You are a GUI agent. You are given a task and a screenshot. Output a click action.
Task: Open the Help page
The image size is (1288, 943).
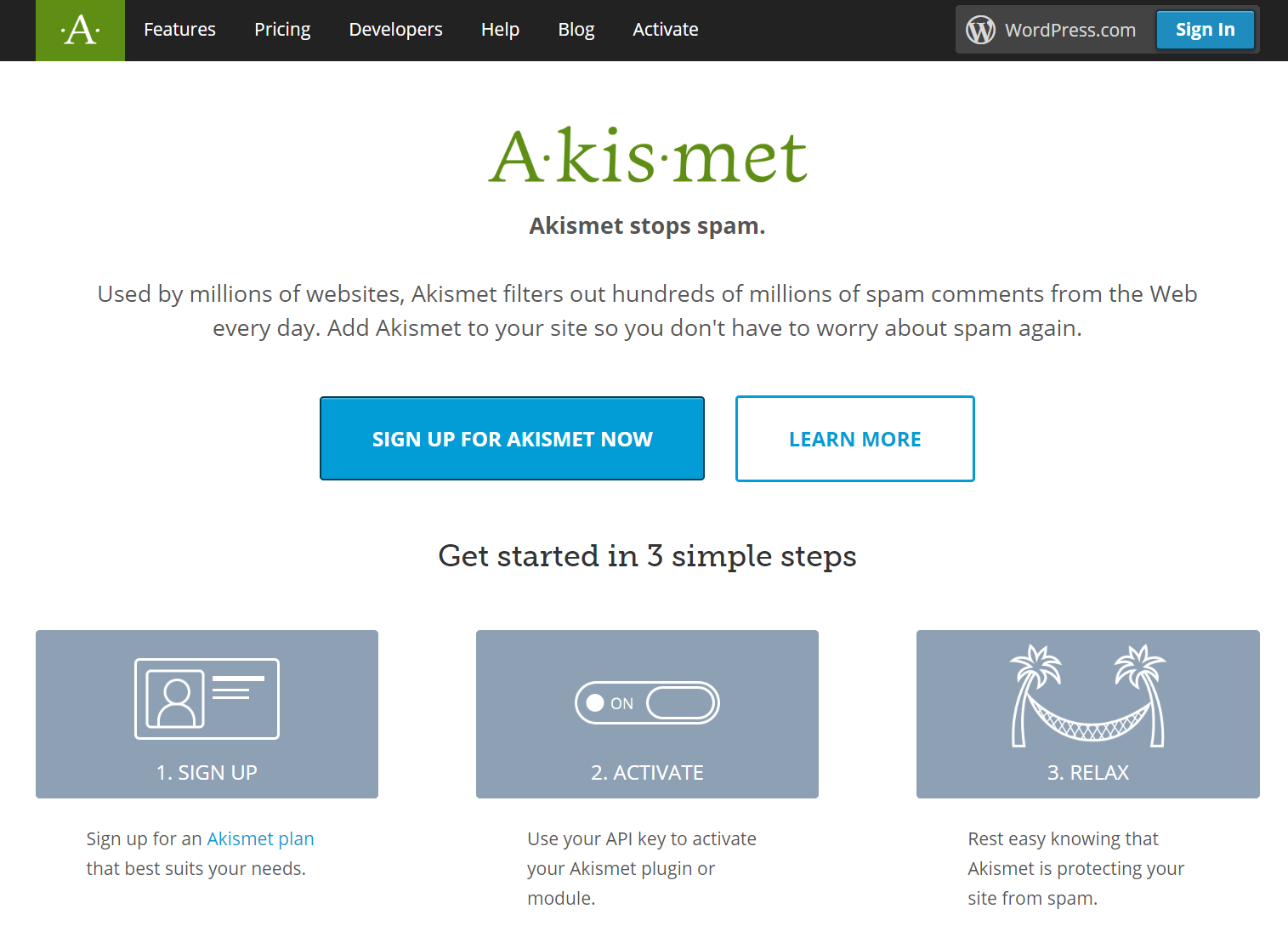500,30
